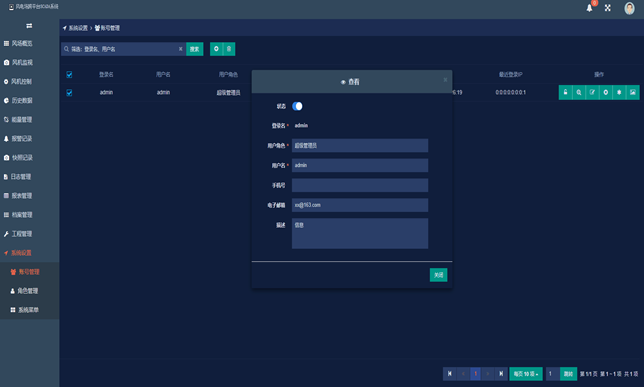This screenshot has height=387, width=644.
Task: Open the per-page 10 items dropdown
Action: click(526, 374)
